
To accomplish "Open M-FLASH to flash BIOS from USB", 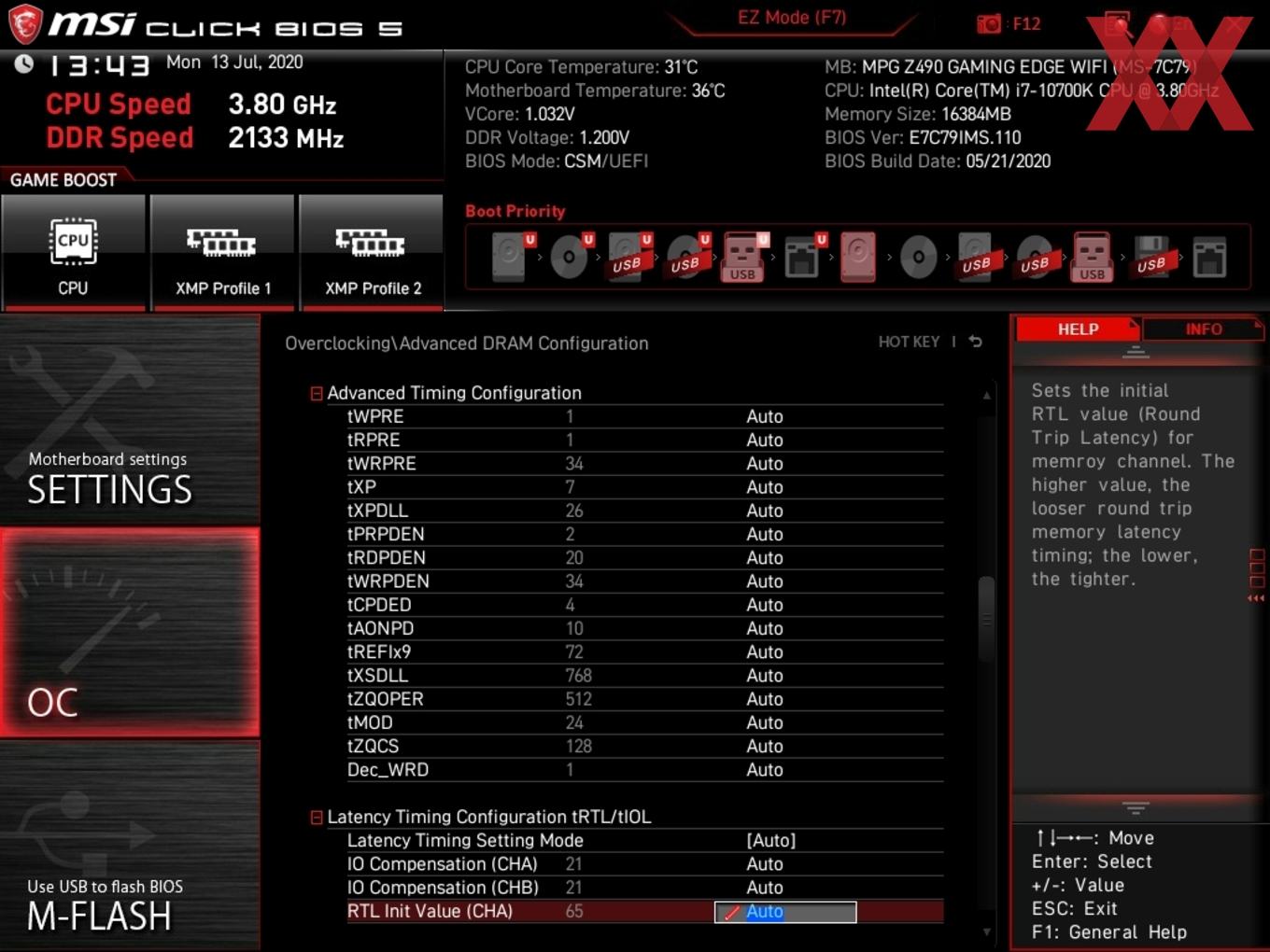I will [x=130, y=846].
